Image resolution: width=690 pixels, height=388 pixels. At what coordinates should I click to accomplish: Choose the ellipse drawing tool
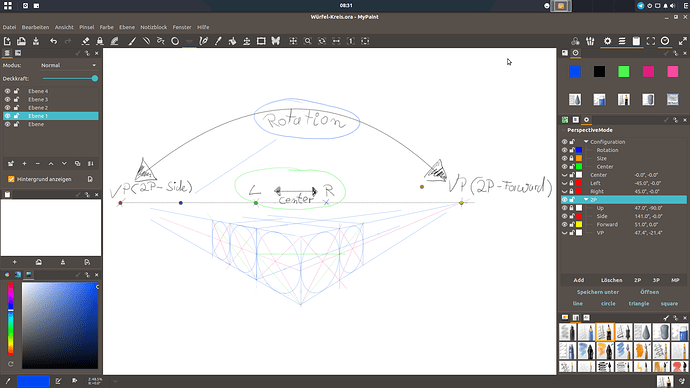[175, 41]
